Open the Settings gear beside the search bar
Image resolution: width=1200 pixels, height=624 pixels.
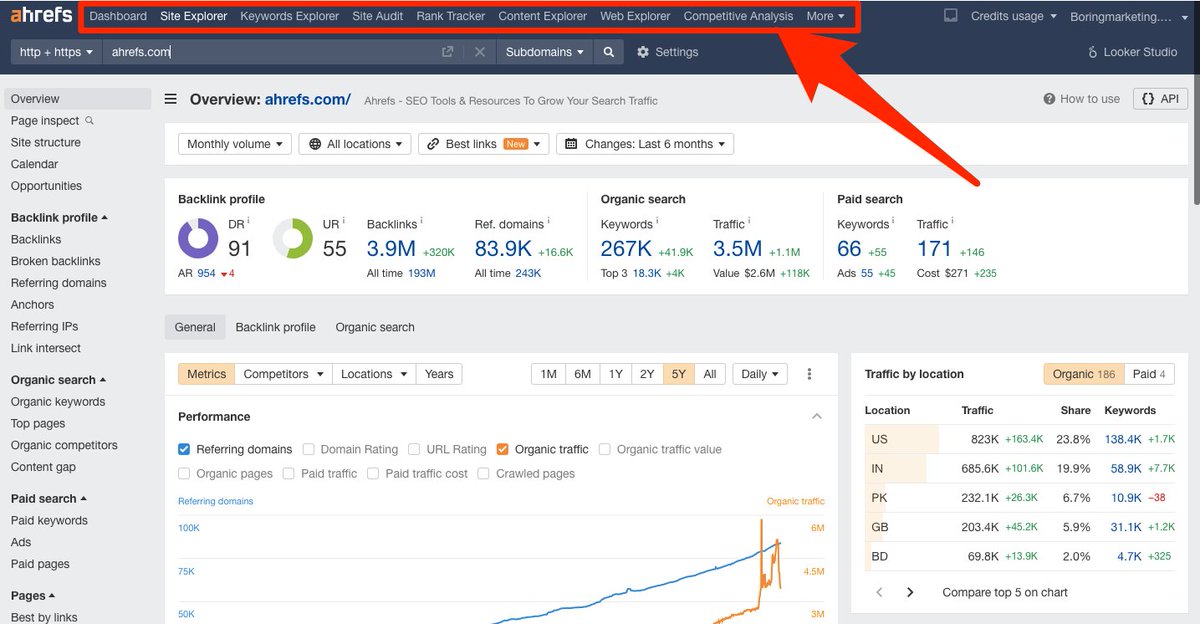point(642,51)
